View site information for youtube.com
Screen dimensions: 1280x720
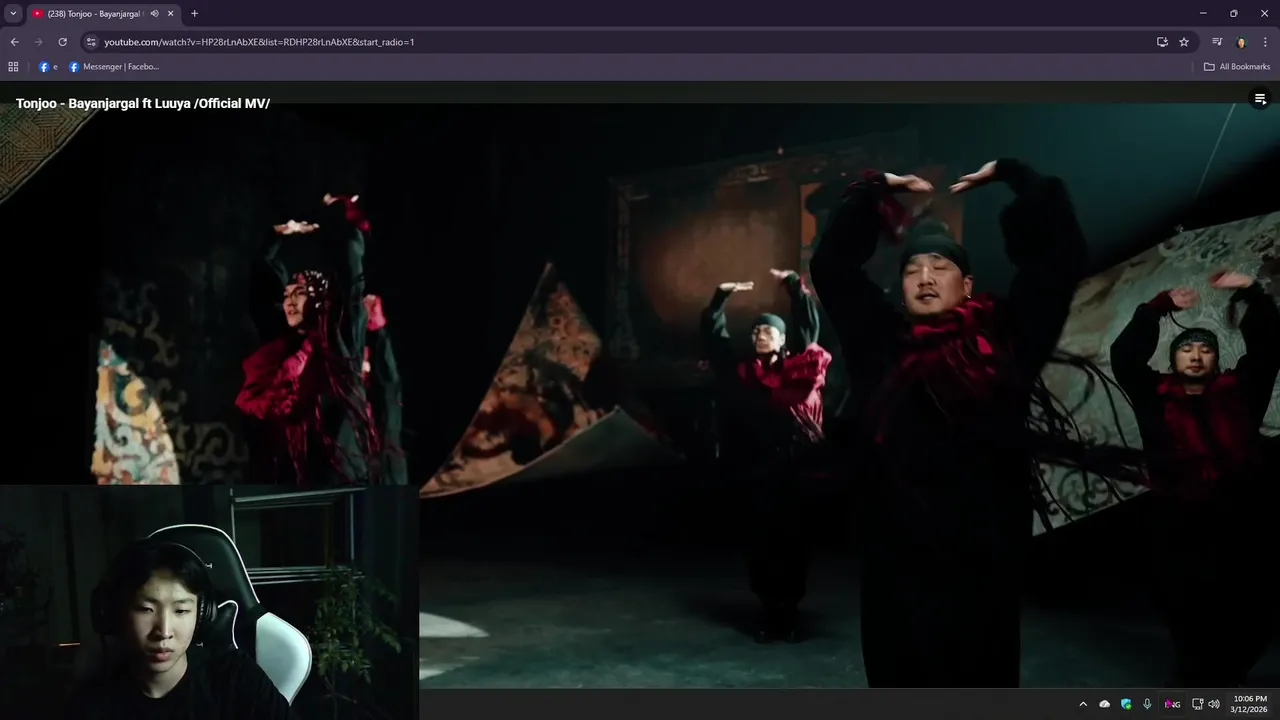(x=91, y=42)
